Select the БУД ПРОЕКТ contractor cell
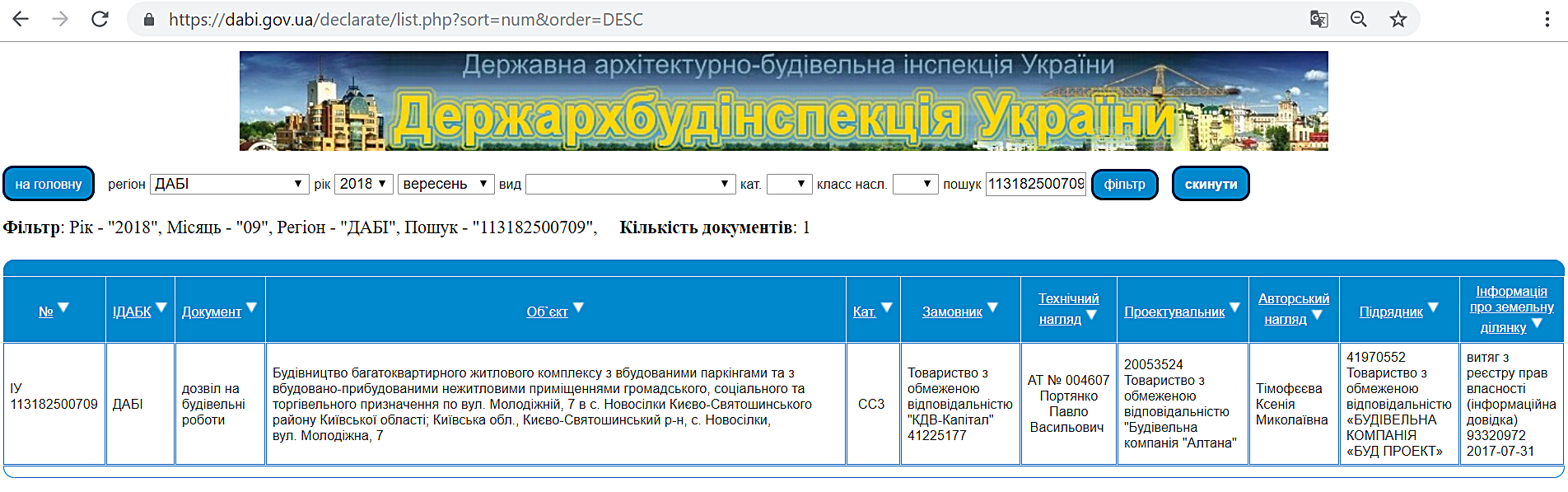Screen dimensions: 1568x492 1399,404
